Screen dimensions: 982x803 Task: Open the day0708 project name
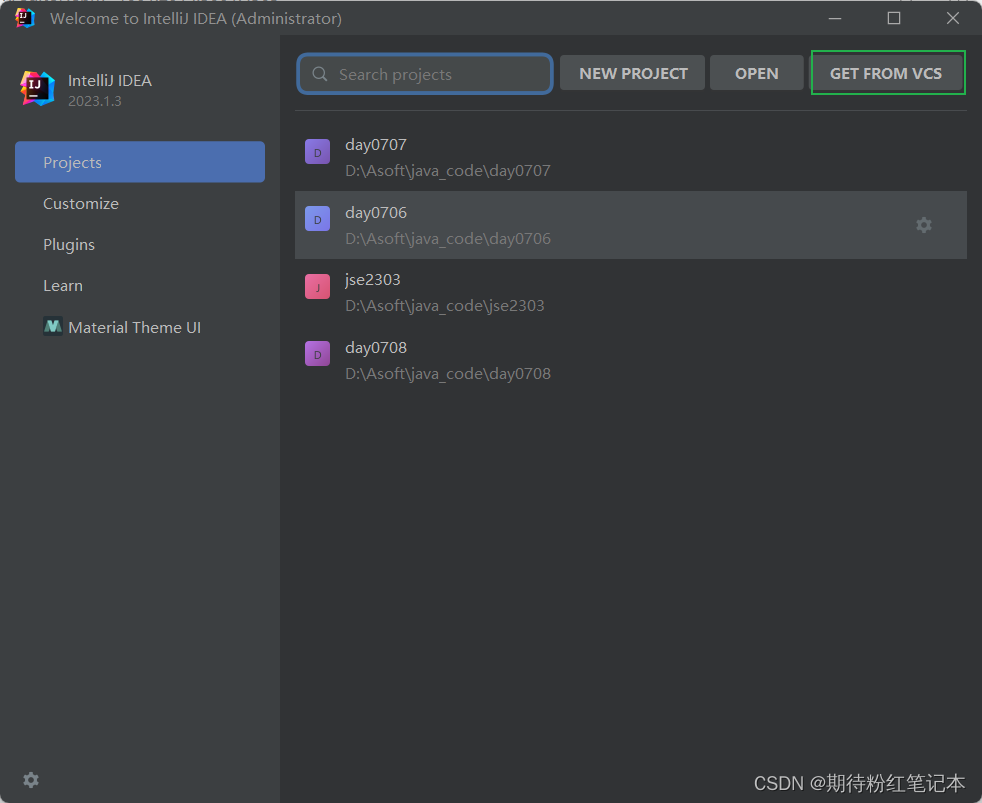click(376, 347)
